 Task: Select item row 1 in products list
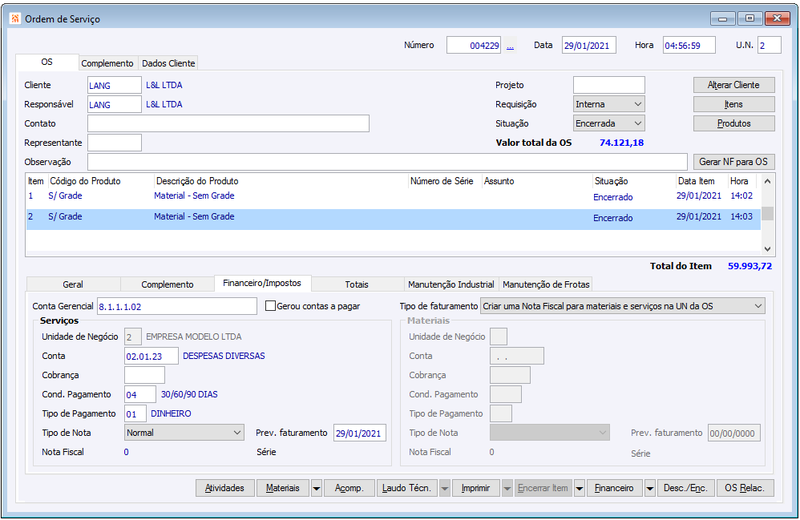300,197
